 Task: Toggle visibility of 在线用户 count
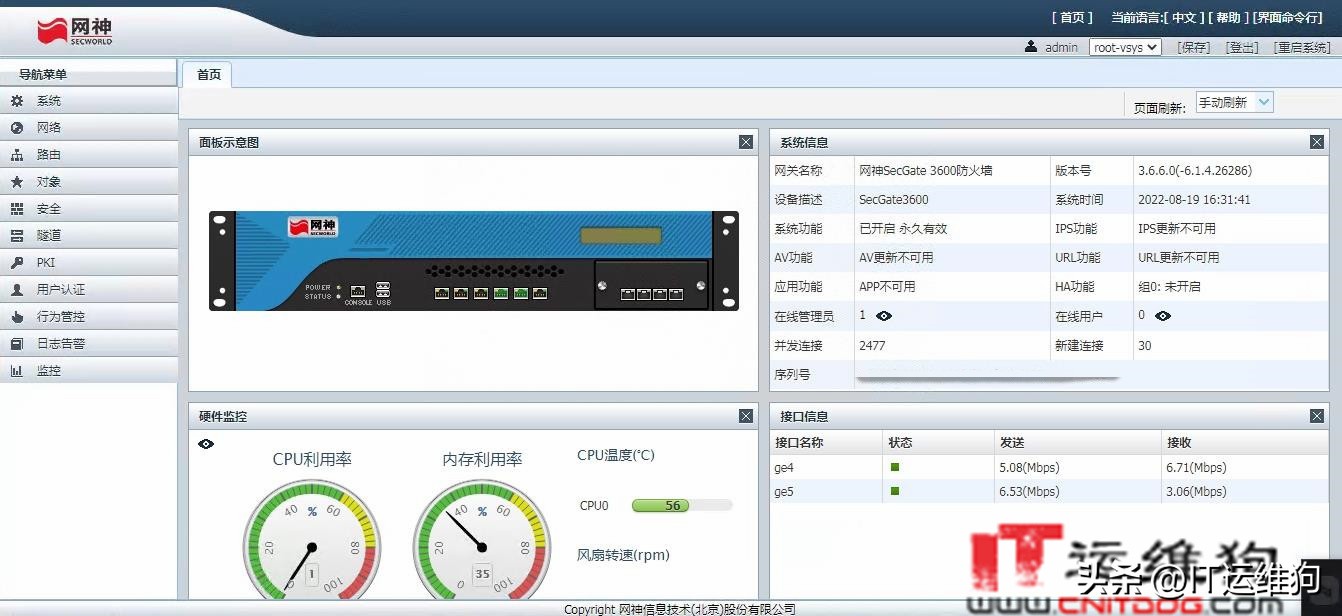click(1160, 316)
